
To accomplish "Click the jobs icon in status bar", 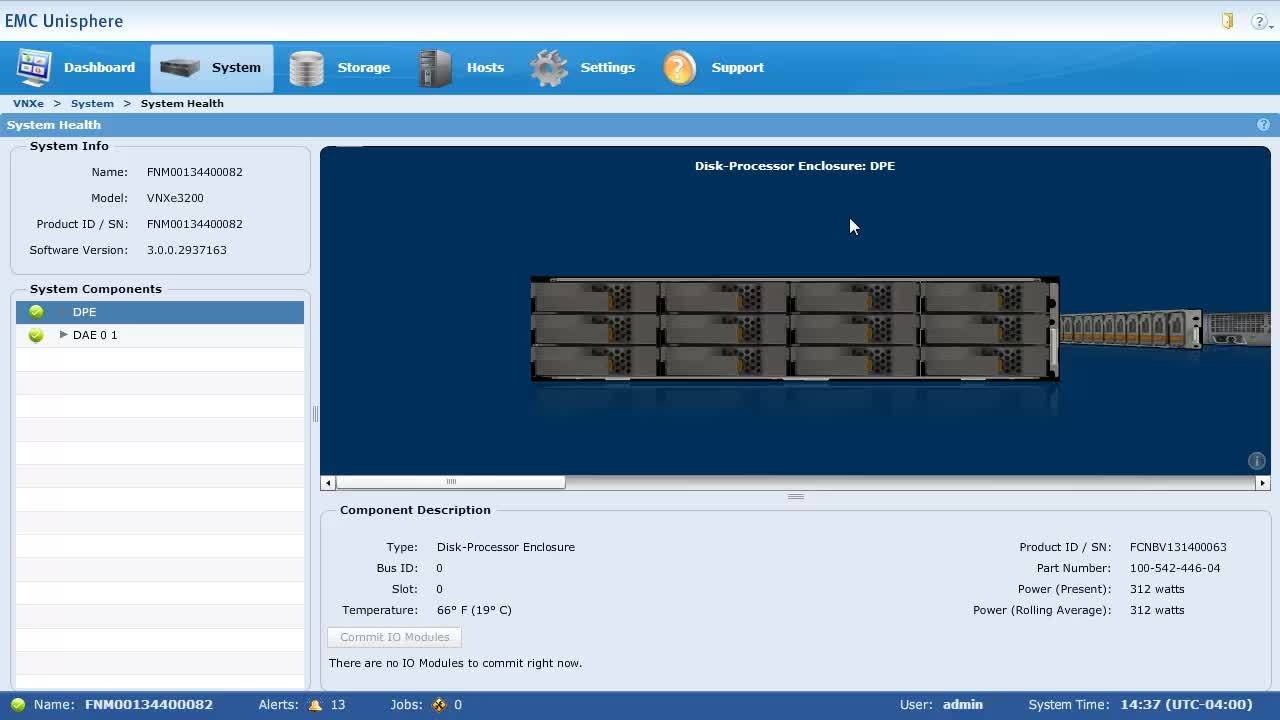I will 439,705.
